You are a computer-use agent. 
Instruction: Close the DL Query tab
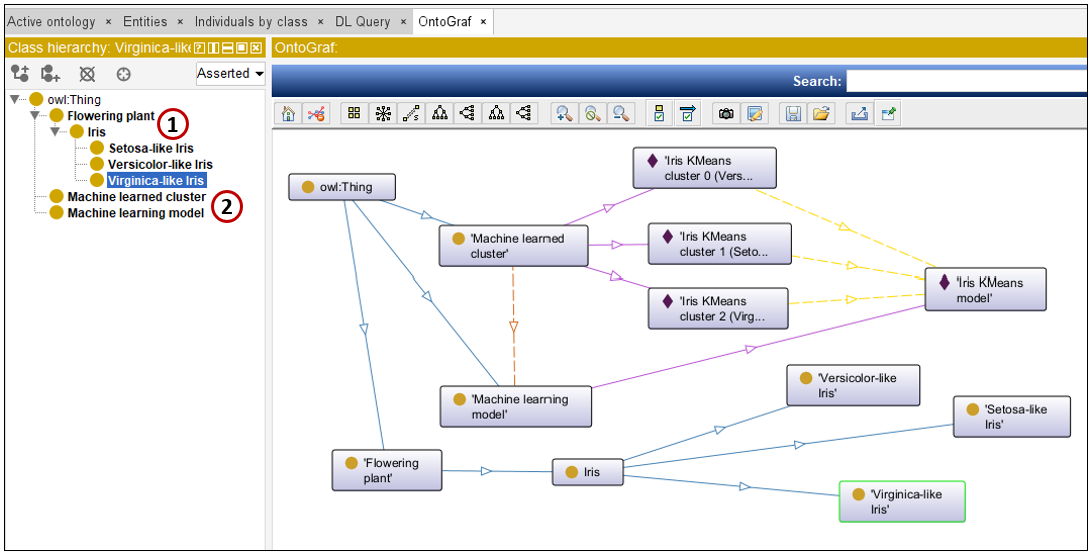[x=402, y=22]
